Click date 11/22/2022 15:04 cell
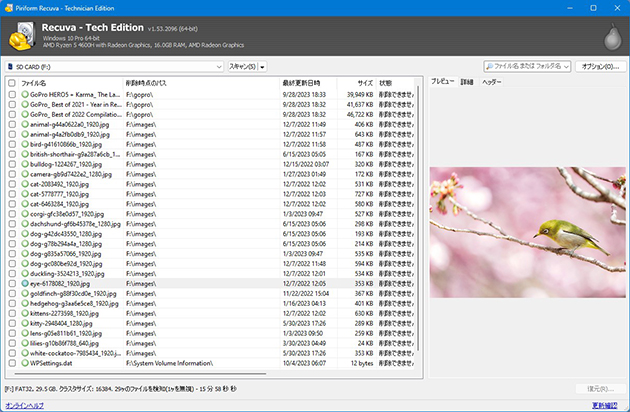This screenshot has width=630, height=412. 306,293
